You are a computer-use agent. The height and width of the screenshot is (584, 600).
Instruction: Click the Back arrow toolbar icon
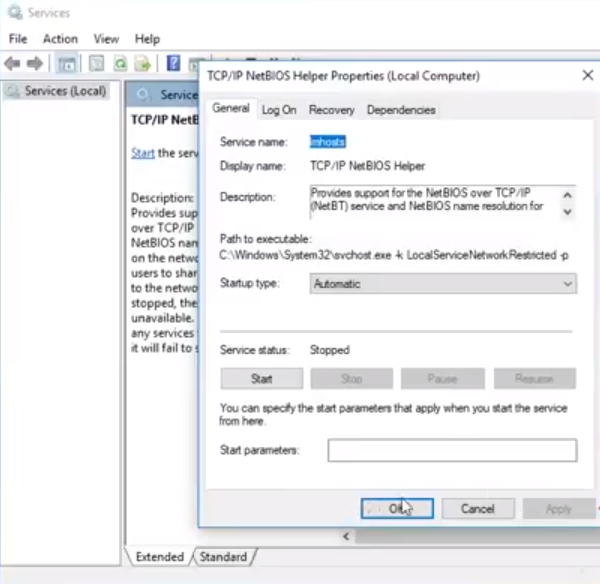click(x=12, y=63)
